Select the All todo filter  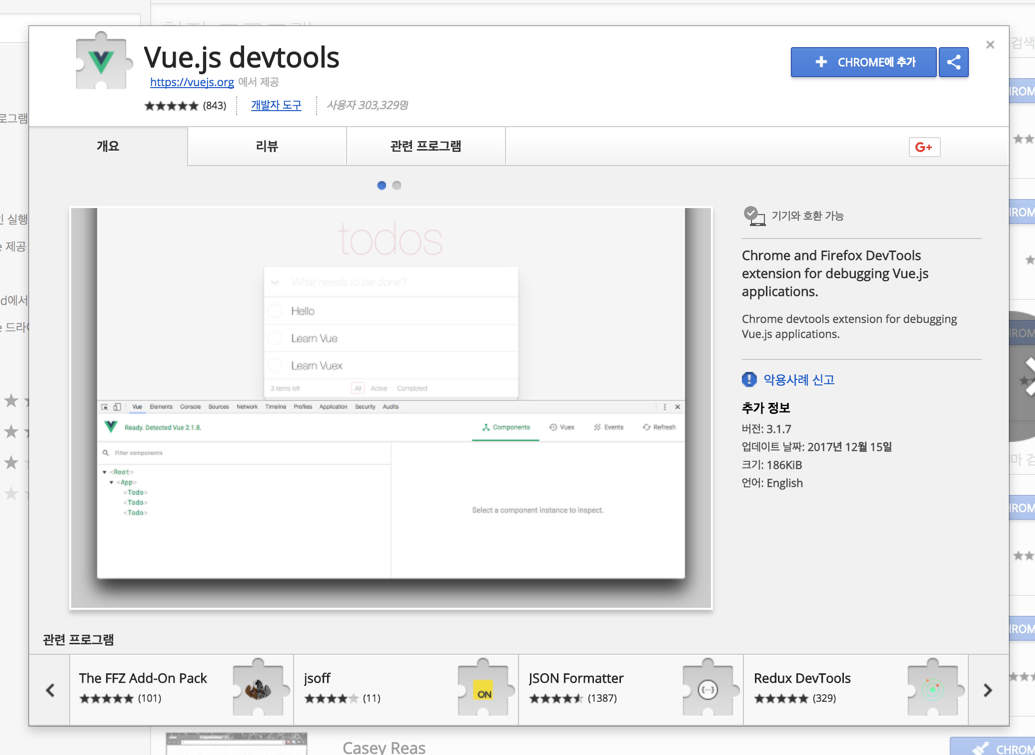pos(358,388)
